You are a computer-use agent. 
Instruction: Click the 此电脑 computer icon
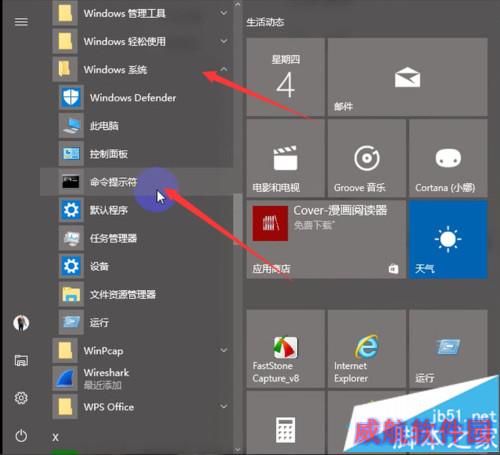[71, 126]
